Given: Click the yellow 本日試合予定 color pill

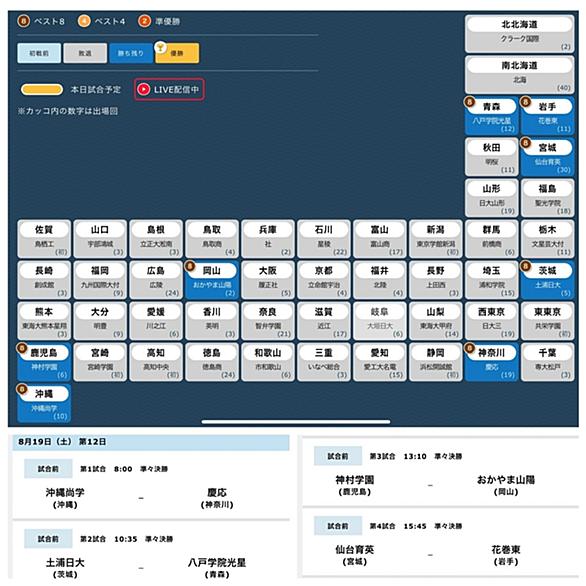Looking at the screenshot, I should pos(42,89).
